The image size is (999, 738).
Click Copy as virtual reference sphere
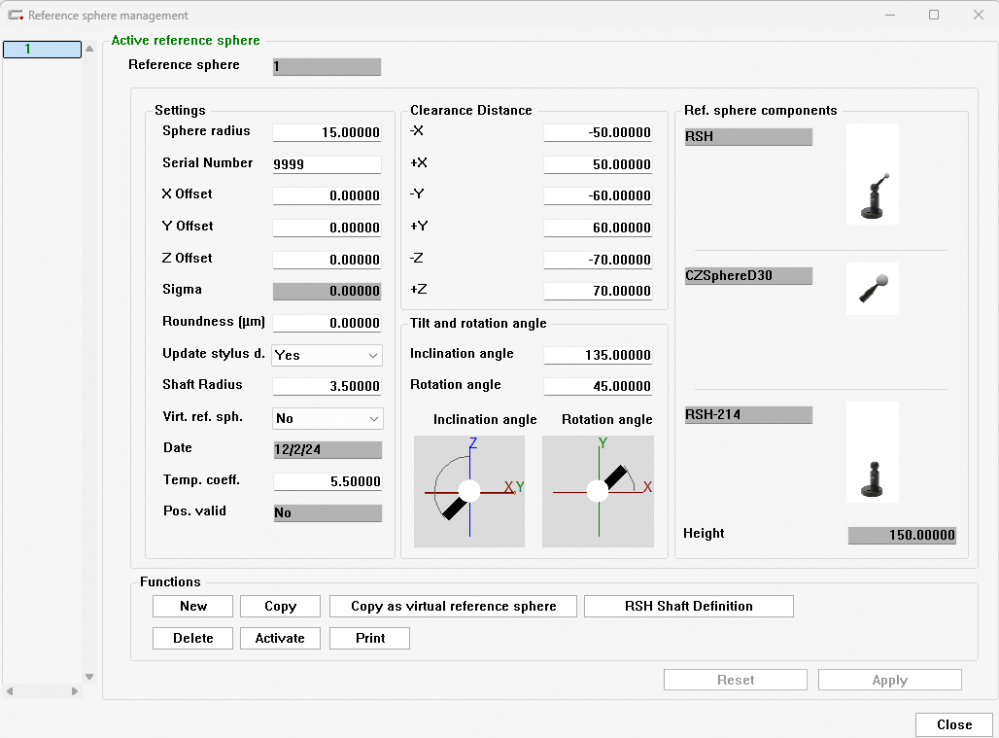pyautogui.click(x=452, y=606)
